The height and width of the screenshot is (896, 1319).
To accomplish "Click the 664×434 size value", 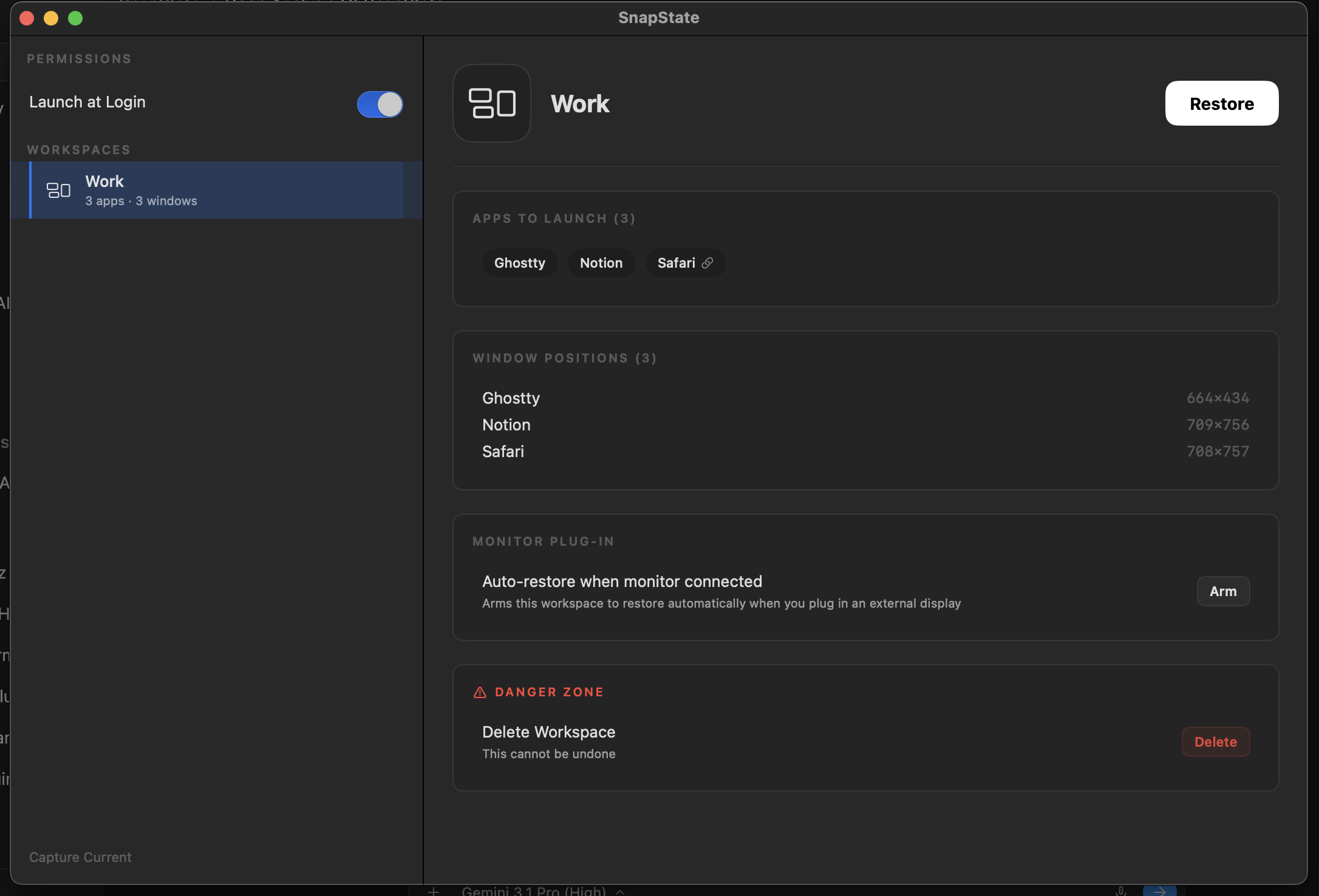I will point(1218,398).
